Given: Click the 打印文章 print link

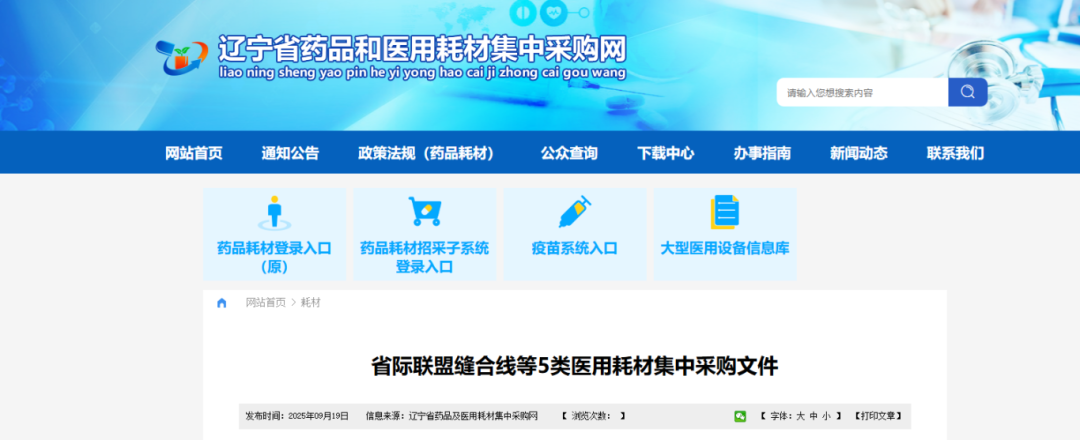Looking at the screenshot, I should pyautogui.click(x=882, y=416).
